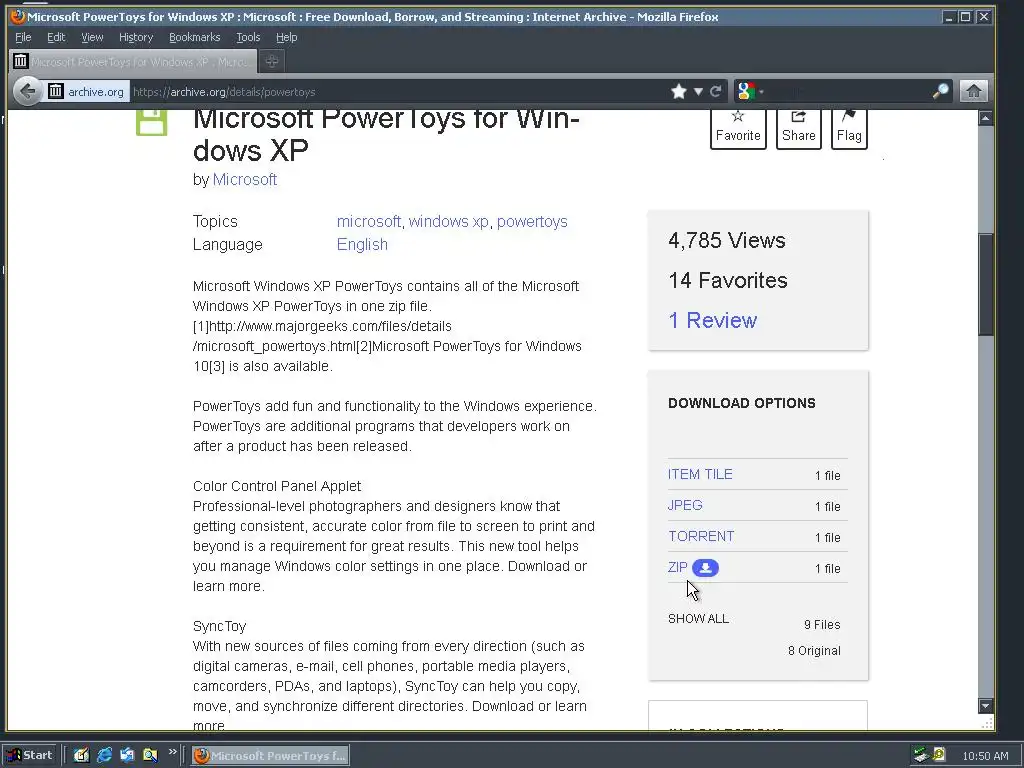Open the JPEG download option

click(685, 505)
